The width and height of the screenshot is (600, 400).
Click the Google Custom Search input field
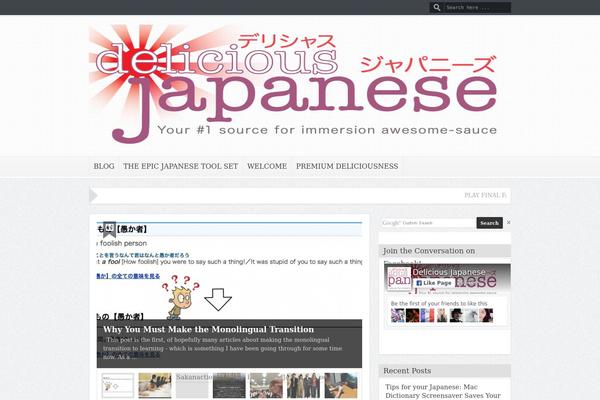pyautogui.click(x=428, y=223)
